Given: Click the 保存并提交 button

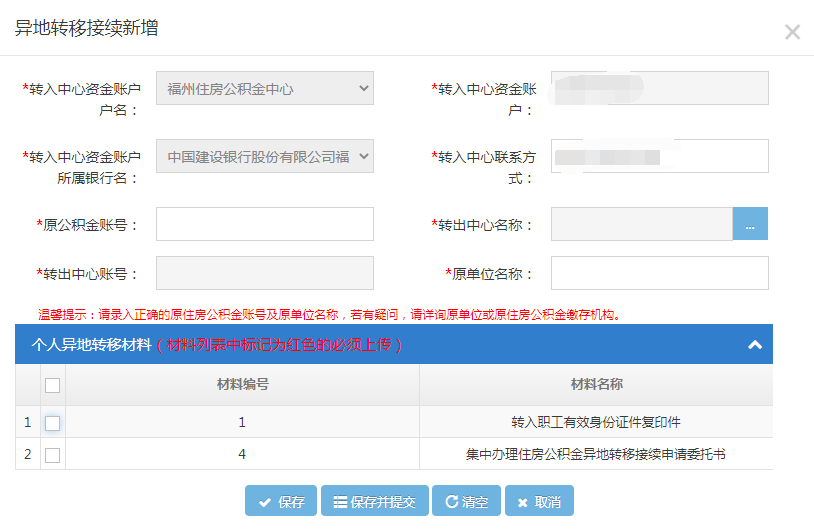Looking at the screenshot, I should pos(375,501).
